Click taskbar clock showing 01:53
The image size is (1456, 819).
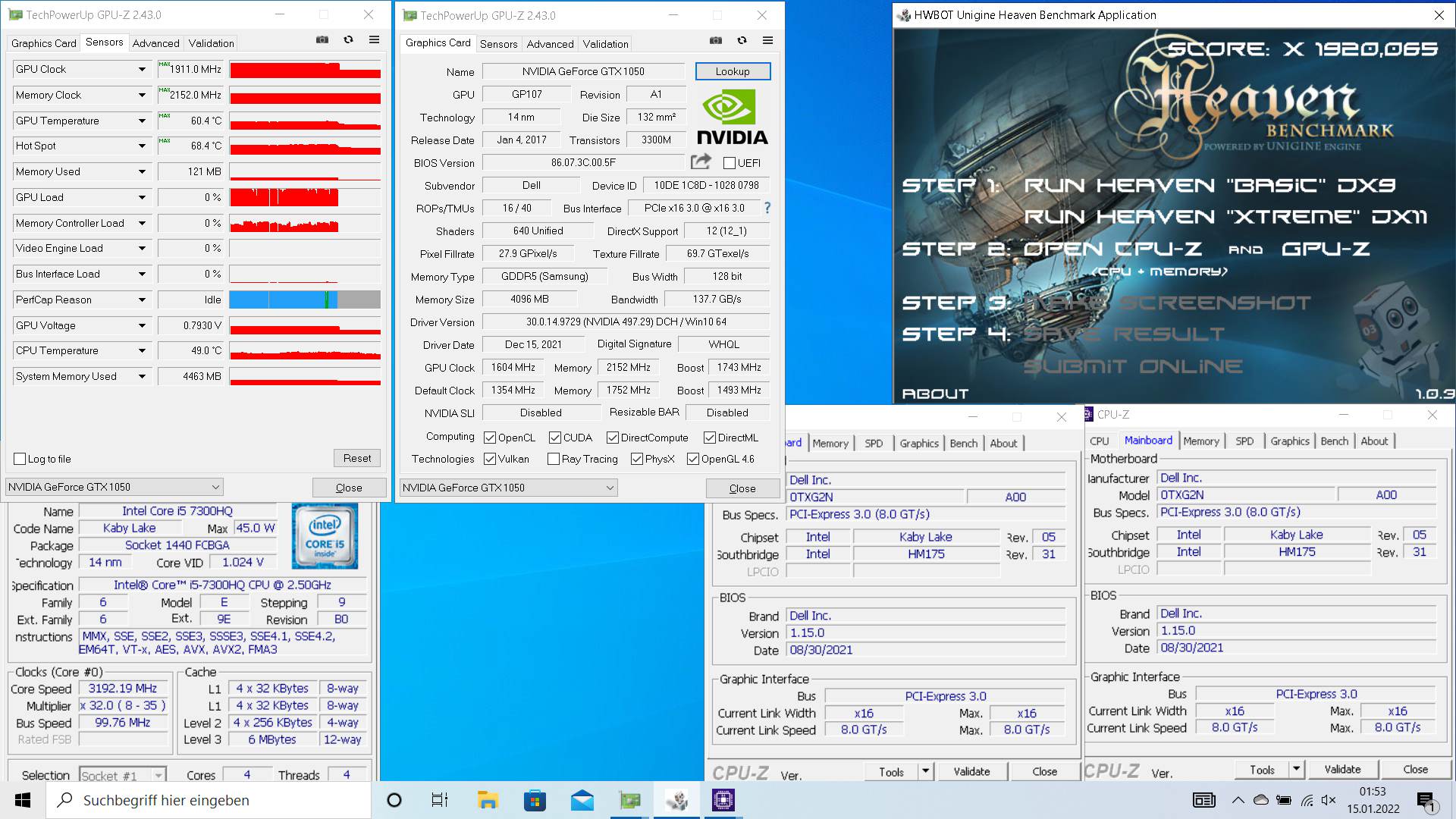(x=1373, y=800)
